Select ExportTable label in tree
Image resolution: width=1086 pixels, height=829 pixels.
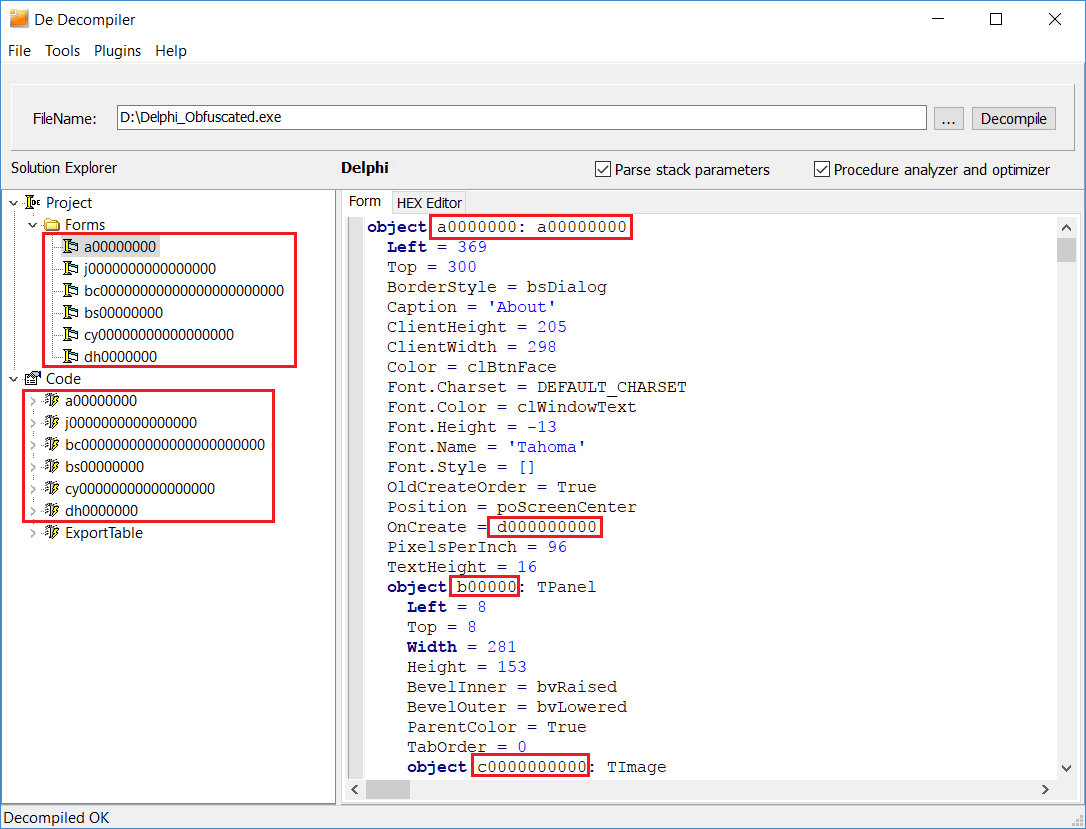(x=104, y=533)
